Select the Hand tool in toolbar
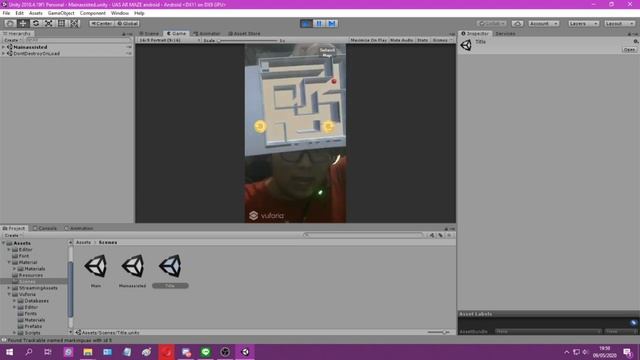 [10, 23]
